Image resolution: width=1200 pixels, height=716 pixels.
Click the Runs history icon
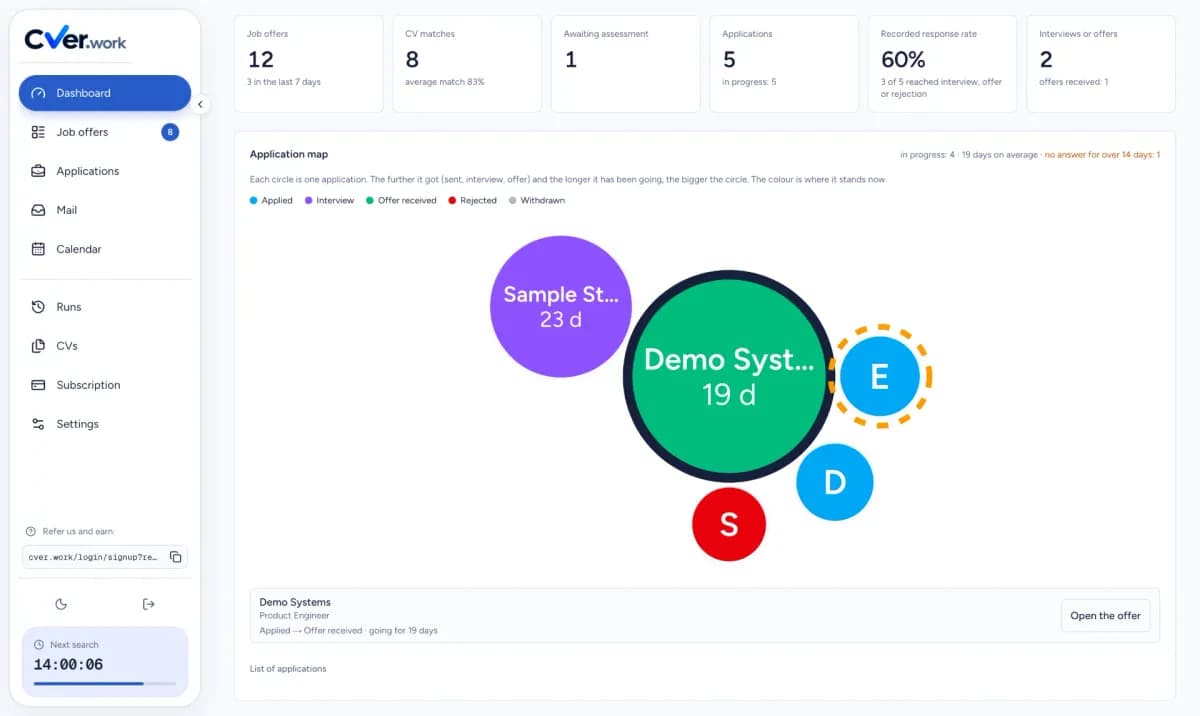(x=38, y=307)
